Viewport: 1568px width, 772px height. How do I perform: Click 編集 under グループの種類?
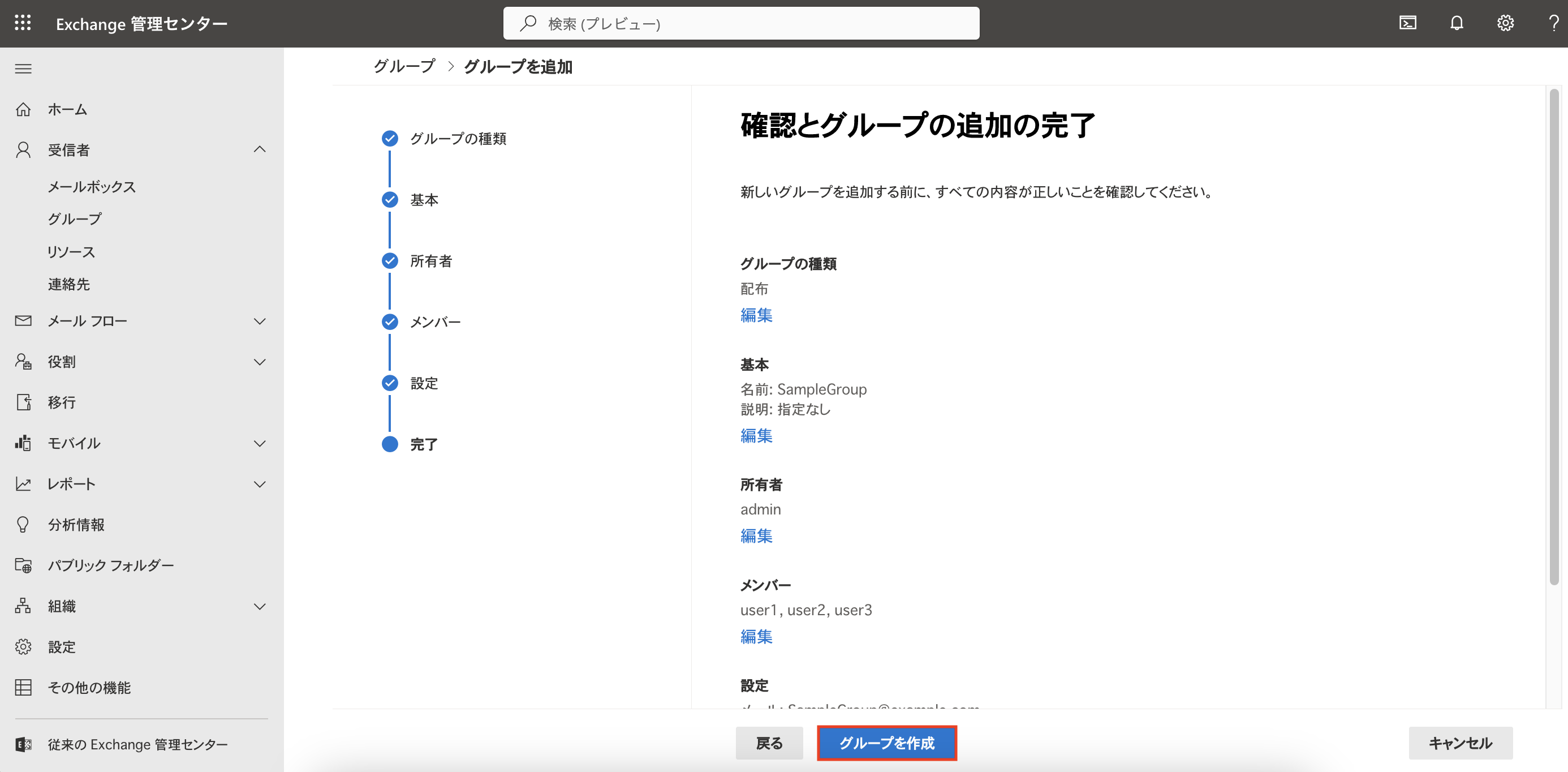[x=756, y=315]
